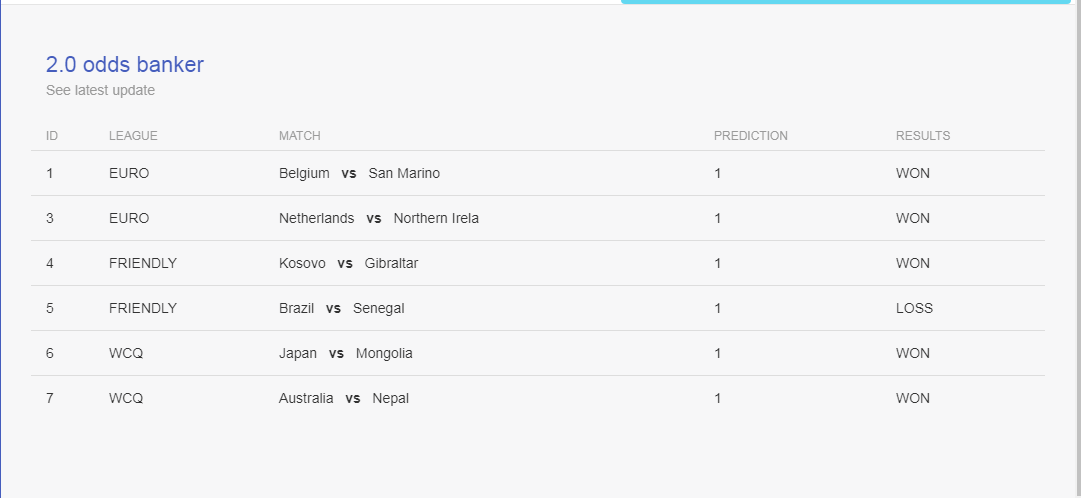Click the LOSS result for Brazil match

point(914,308)
